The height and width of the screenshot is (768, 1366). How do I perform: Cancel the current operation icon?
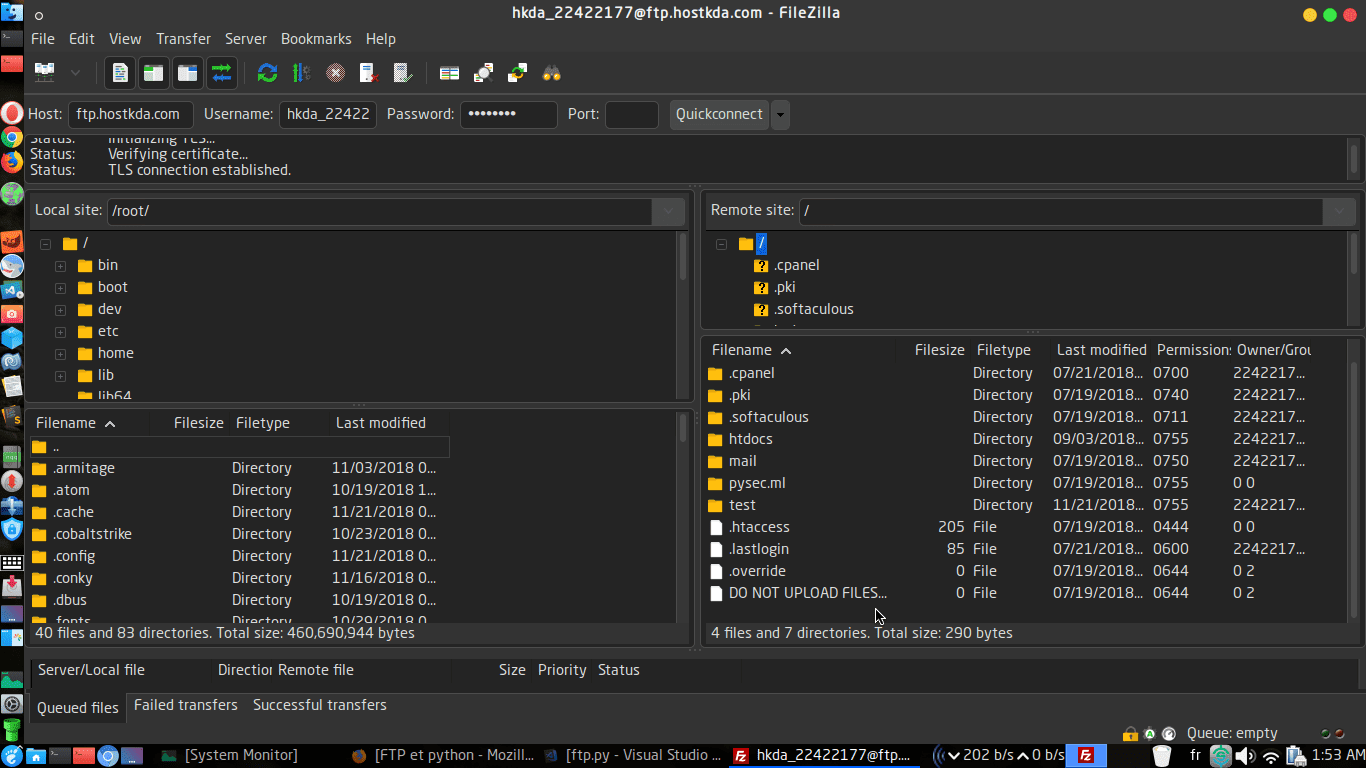tap(335, 72)
